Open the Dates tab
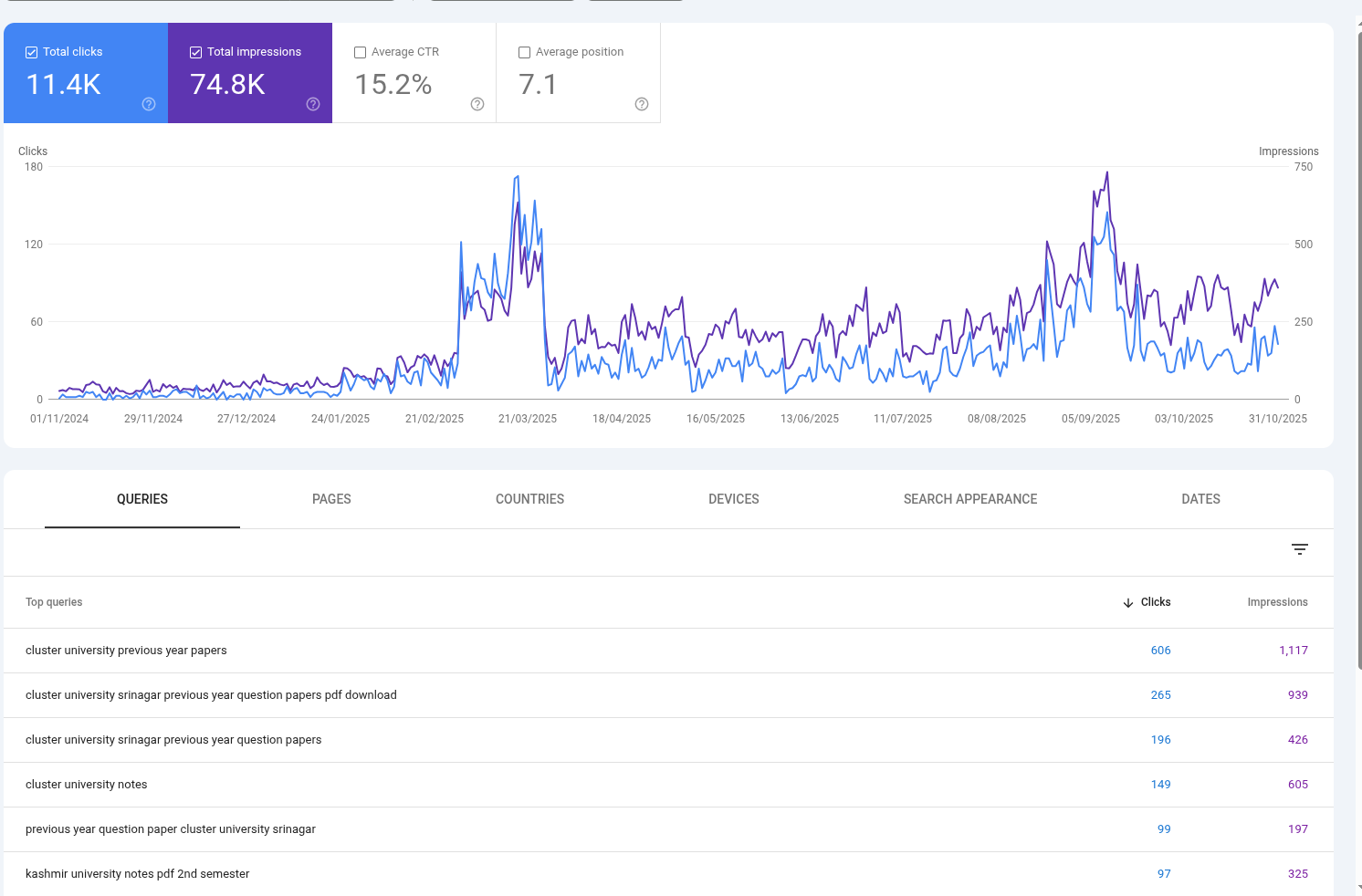 pos(1200,499)
